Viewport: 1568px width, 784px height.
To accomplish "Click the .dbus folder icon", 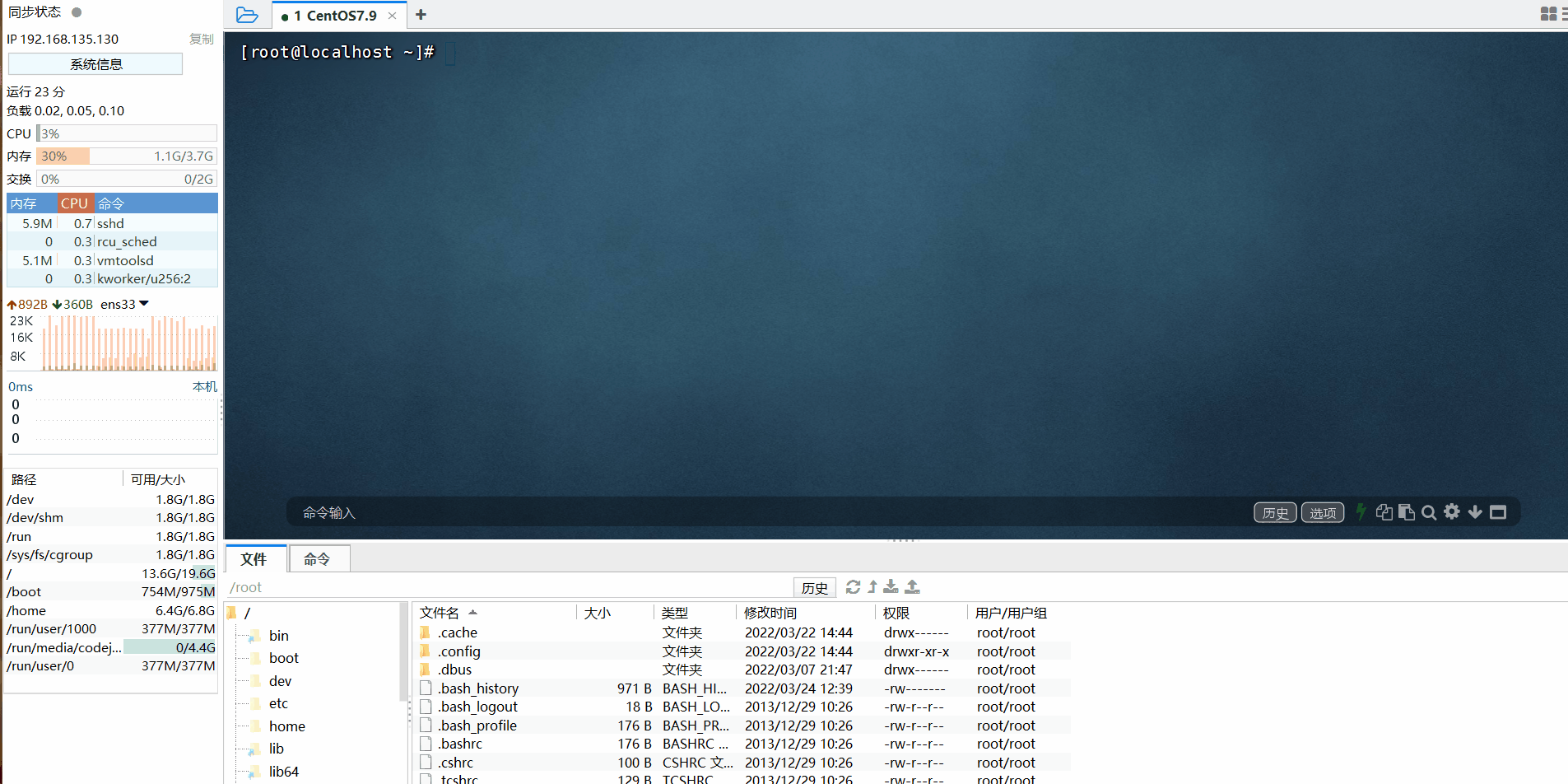I will [x=425, y=670].
